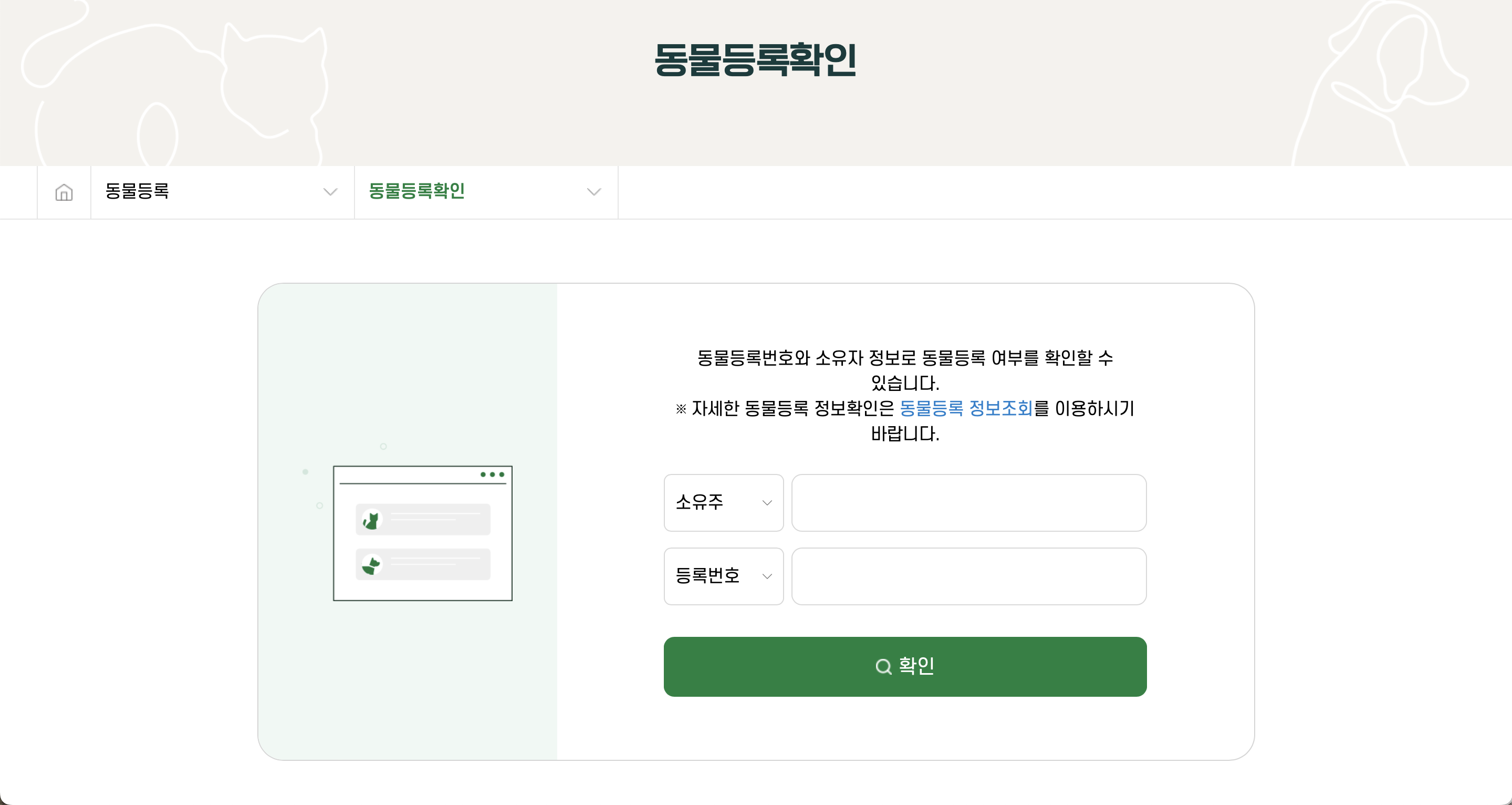Viewport: 1512px width, 805px height.
Task: Click the 소유주 input field
Action: tap(967, 503)
